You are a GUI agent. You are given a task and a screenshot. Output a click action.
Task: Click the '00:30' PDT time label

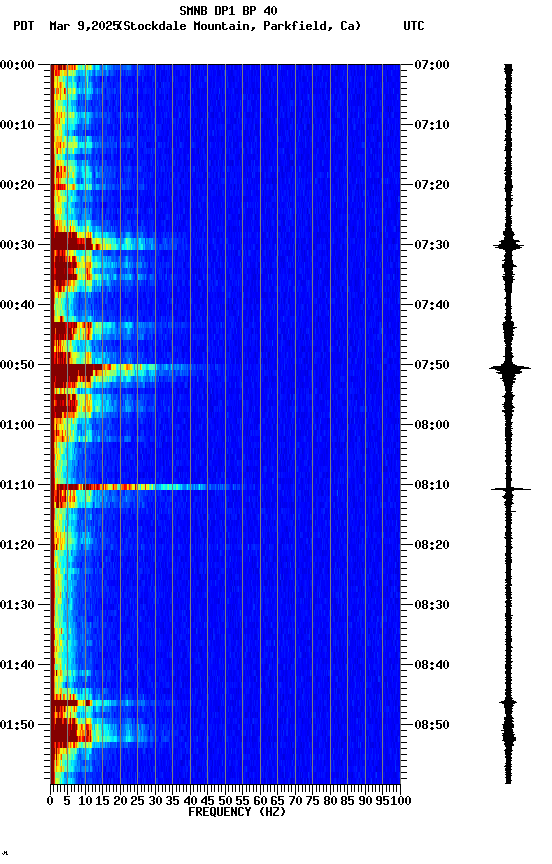[x=17, y=245]
